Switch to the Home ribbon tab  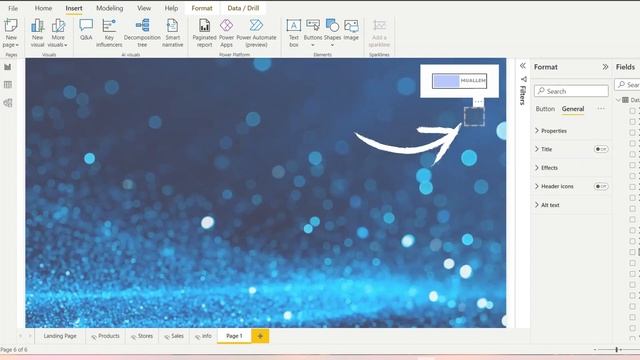point(43,8)
